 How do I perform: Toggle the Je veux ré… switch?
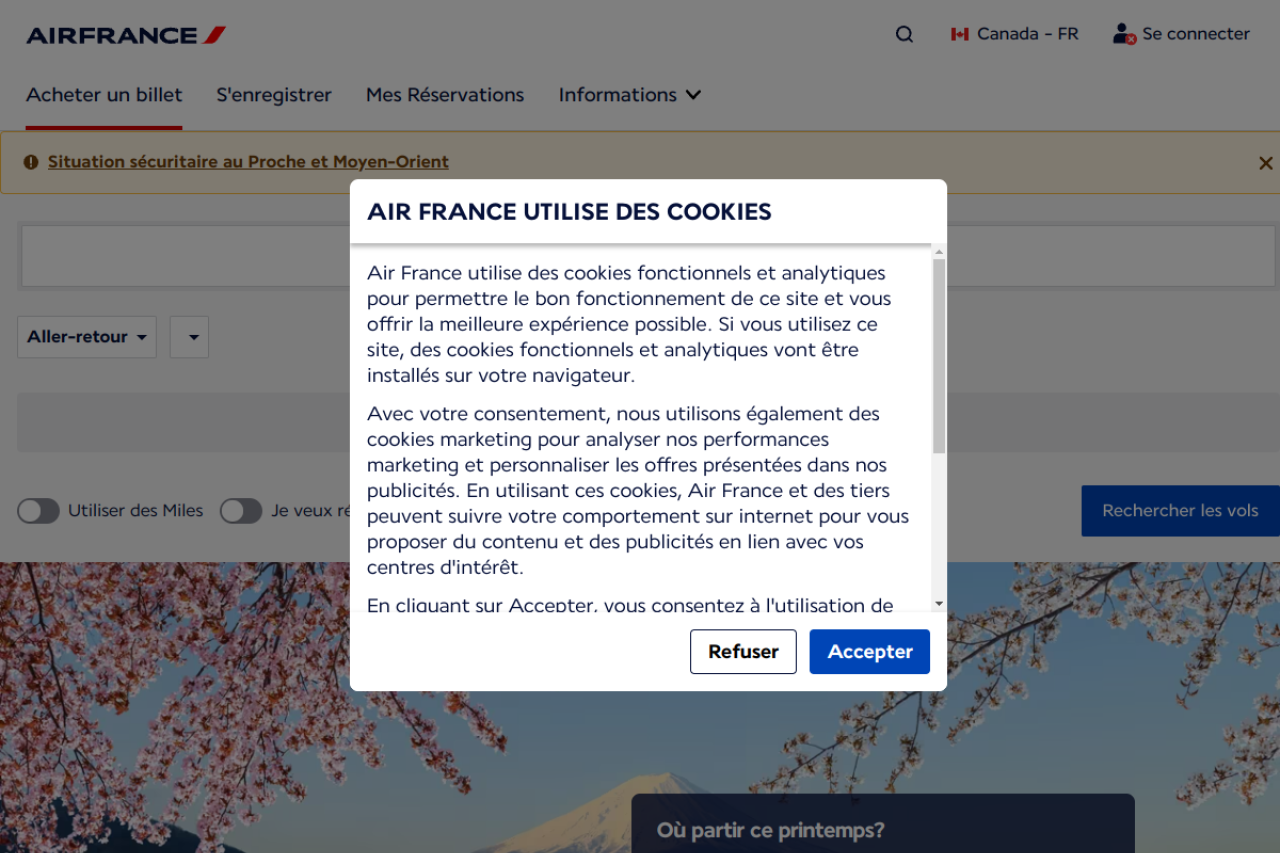point(241,511)
